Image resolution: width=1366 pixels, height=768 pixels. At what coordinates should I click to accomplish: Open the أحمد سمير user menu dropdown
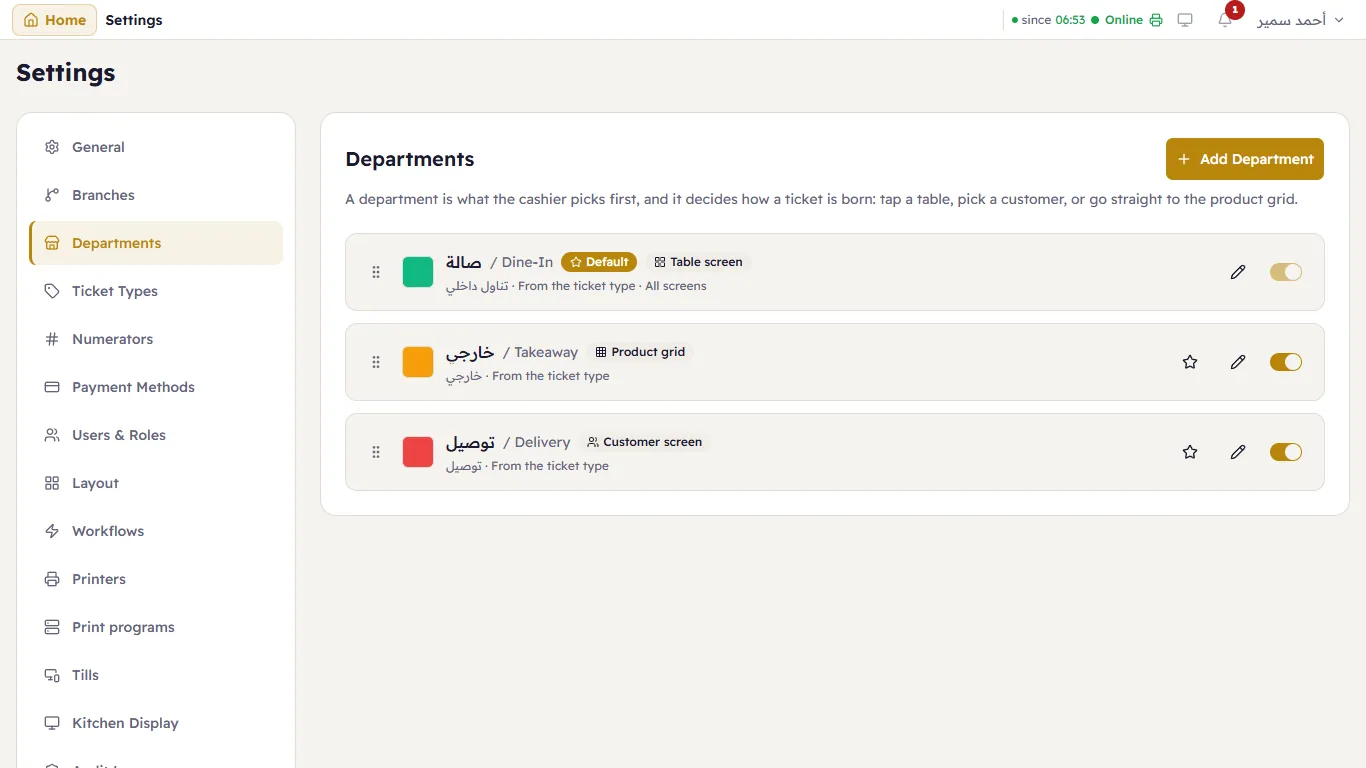tap(1299, 20)
